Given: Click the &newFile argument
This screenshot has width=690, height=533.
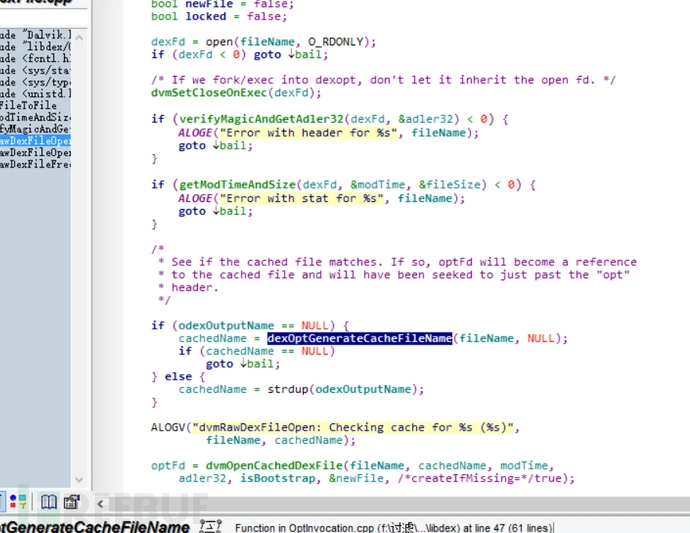Looking at the screenshot, I should [356, 478].
